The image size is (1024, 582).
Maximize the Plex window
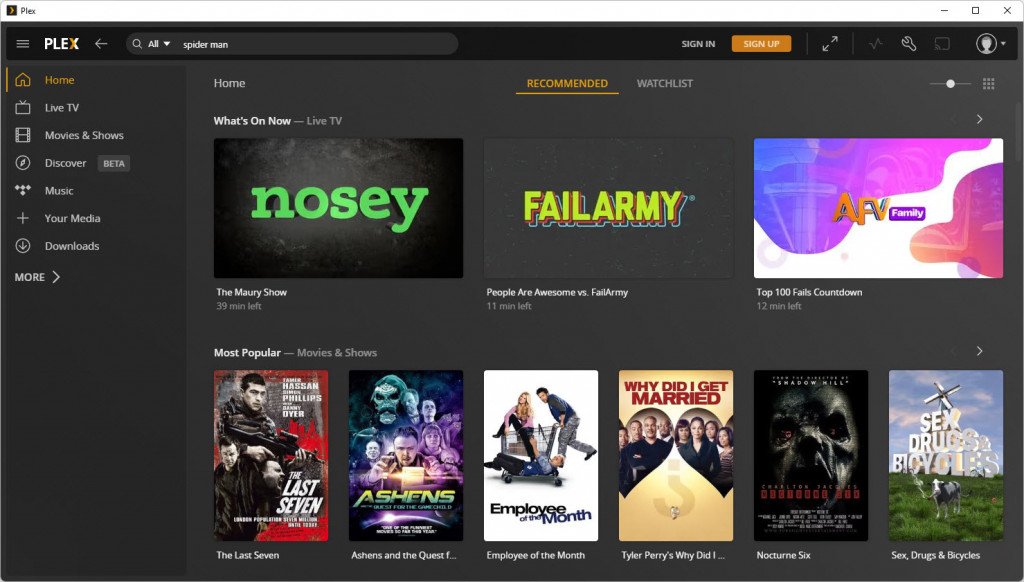975,10
